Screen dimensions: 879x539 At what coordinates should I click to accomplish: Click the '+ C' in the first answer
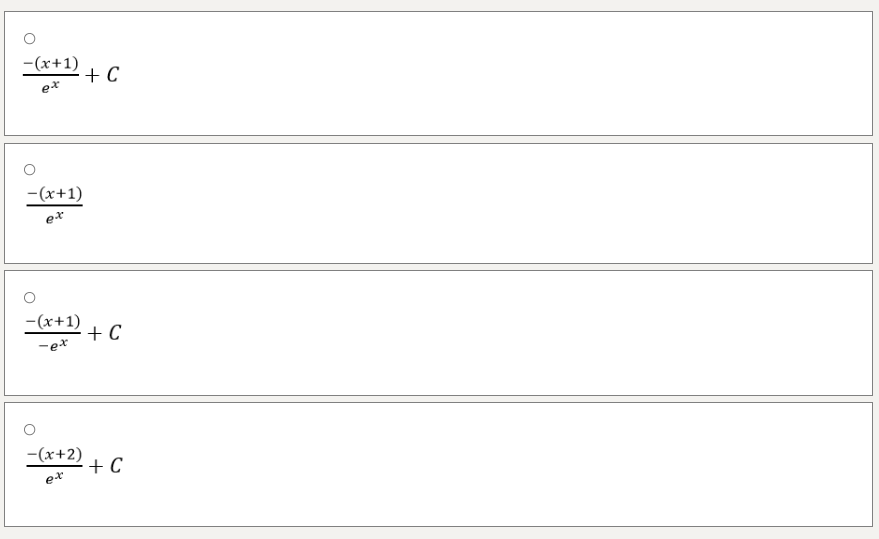click(x=102, y=75)
